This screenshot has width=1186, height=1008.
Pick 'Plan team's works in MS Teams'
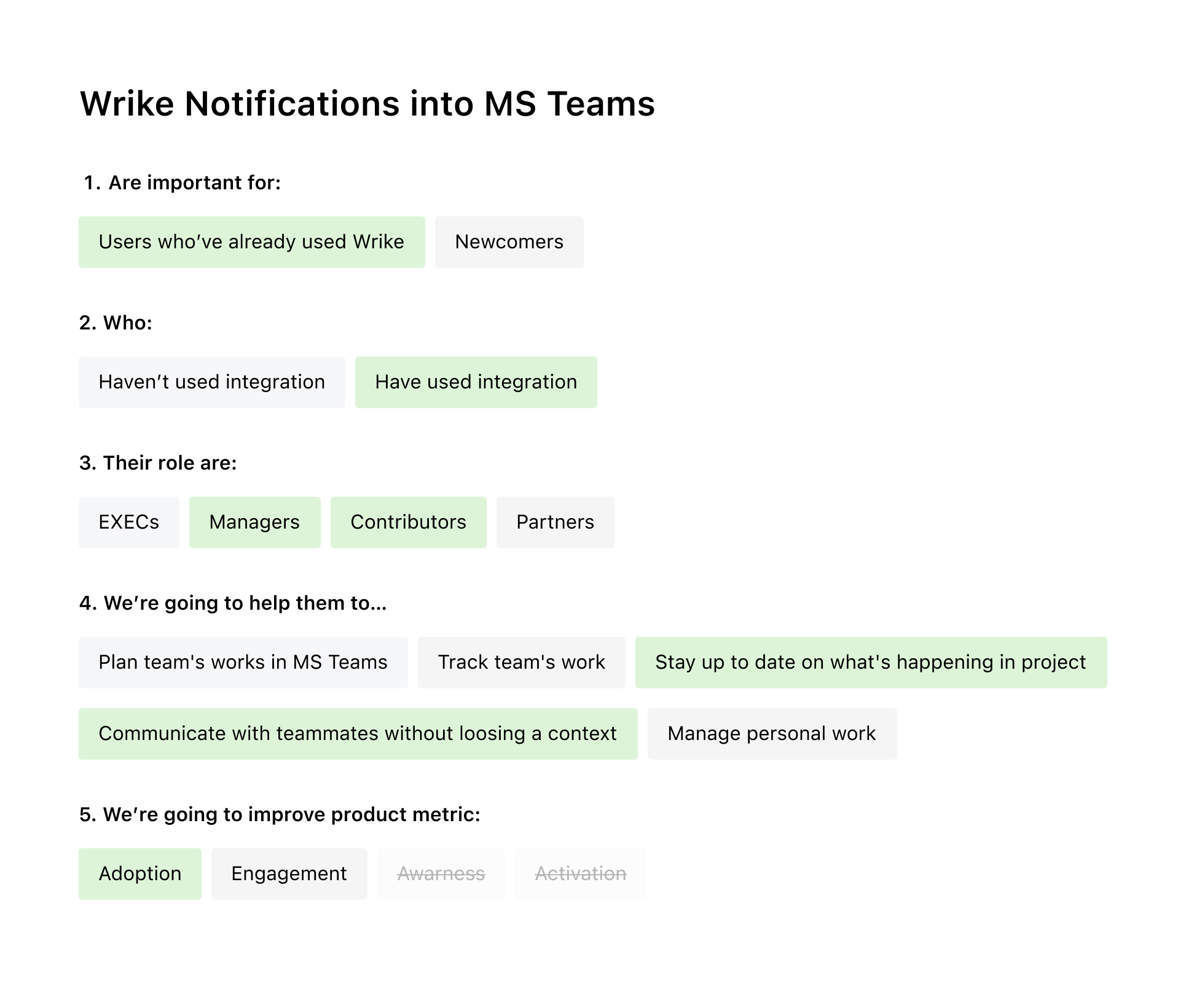pyautogui.click(x=243, y=663)
